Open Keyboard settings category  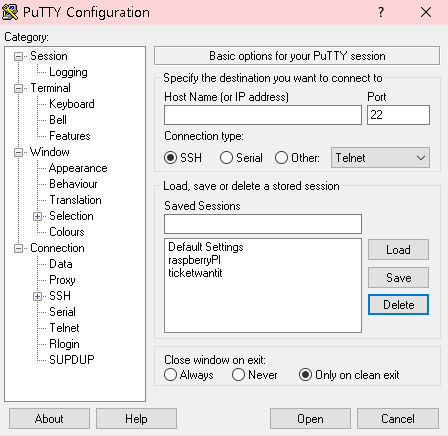click(72, 104)
